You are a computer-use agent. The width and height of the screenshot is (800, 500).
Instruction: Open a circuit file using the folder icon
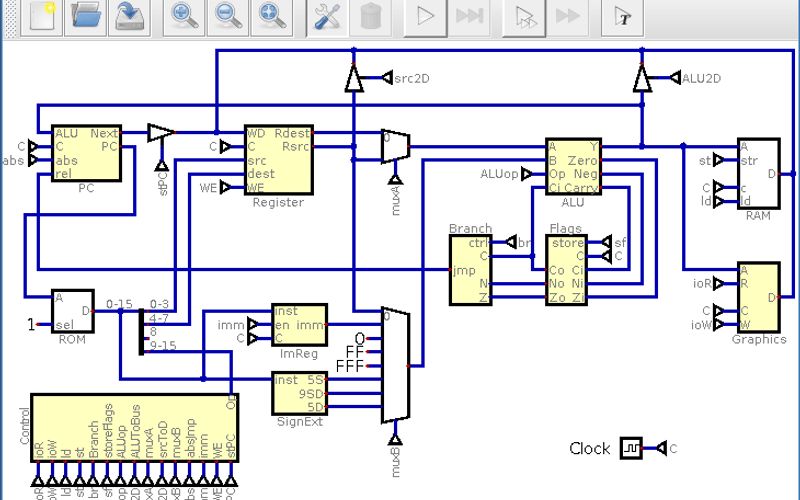pos(86,16)
